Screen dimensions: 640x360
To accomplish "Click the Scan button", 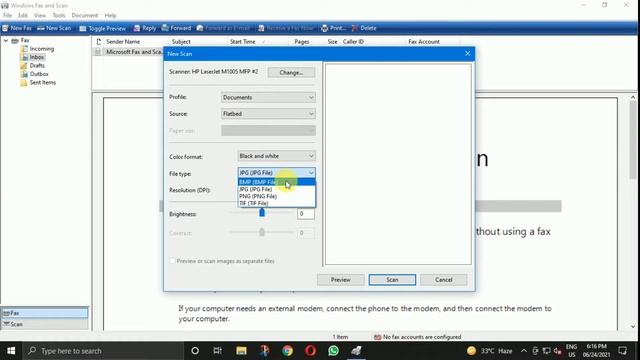I will pyautogui.click(x=392, y=280).
